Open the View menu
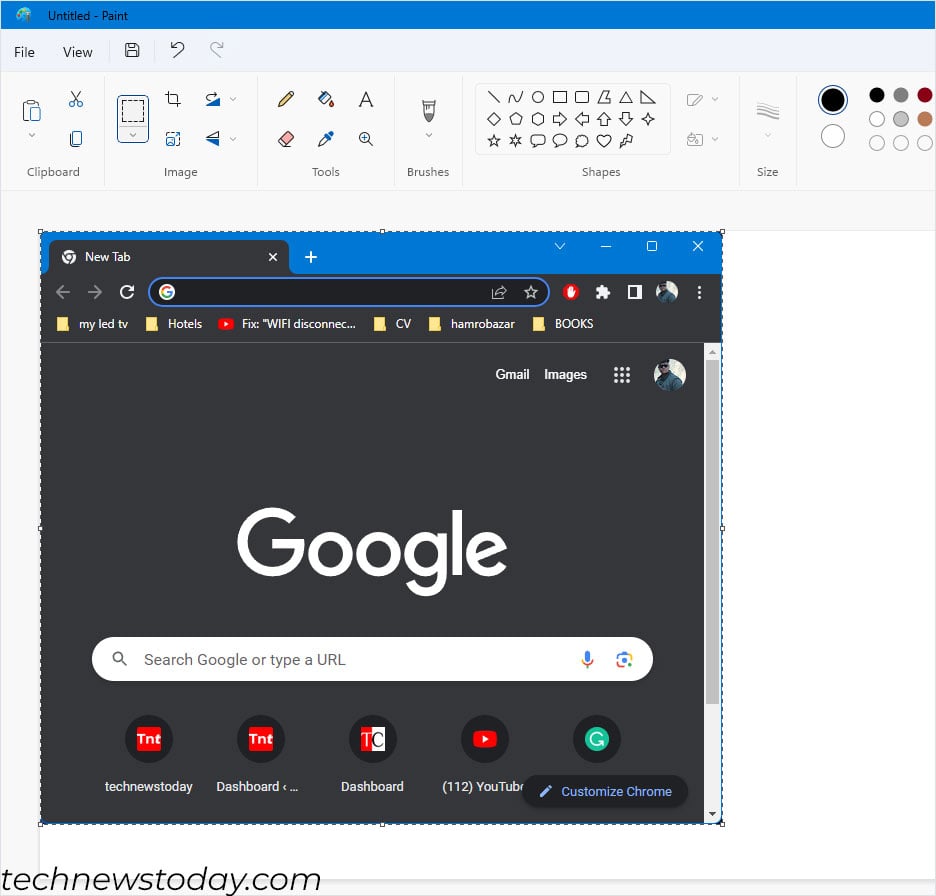 78,52
